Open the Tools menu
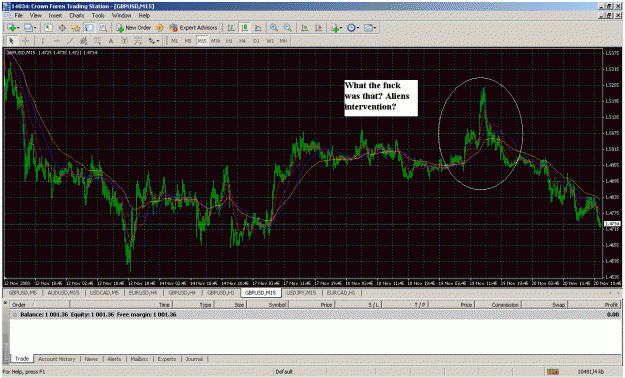This screenshot has width=625, height=378. coord(98,15)
